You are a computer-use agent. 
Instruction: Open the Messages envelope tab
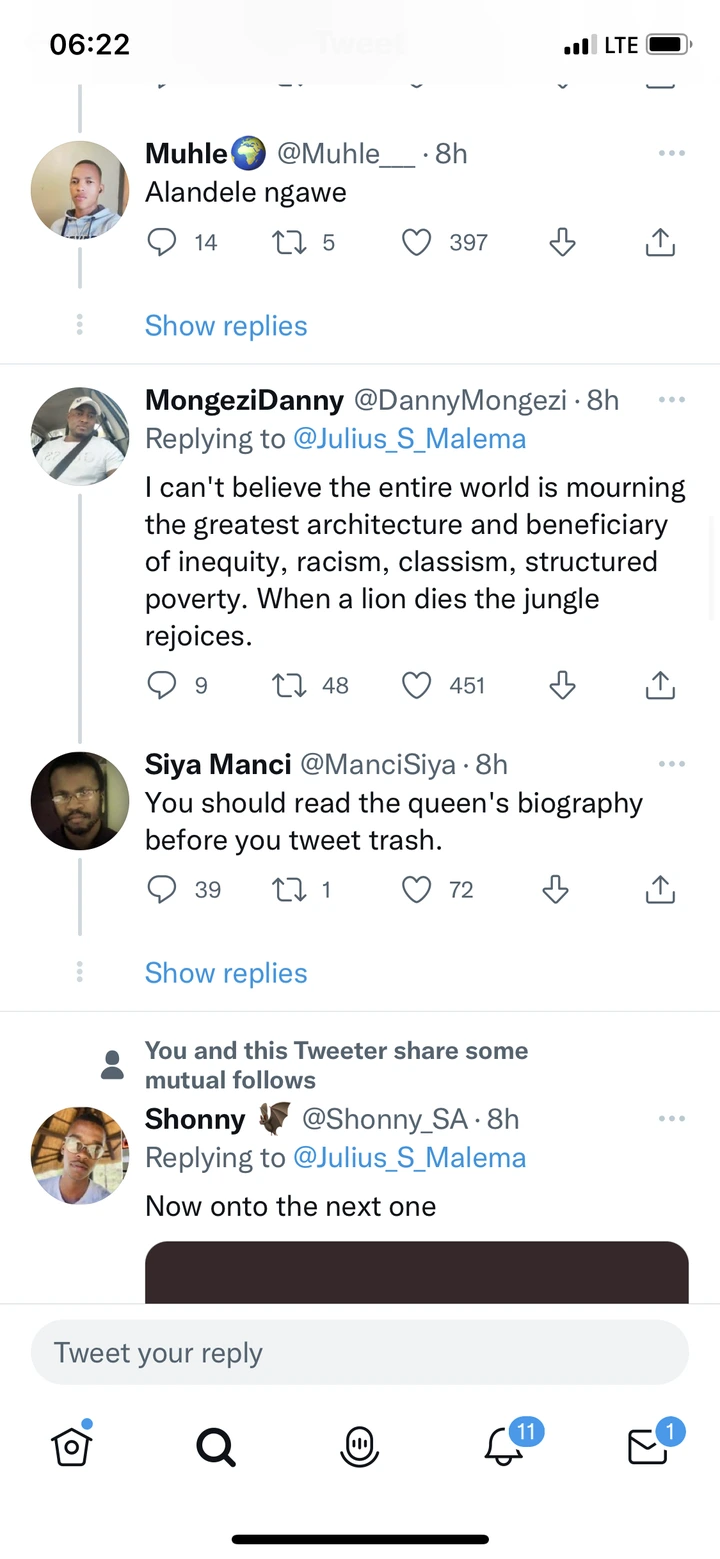(x=647, y=1445)
